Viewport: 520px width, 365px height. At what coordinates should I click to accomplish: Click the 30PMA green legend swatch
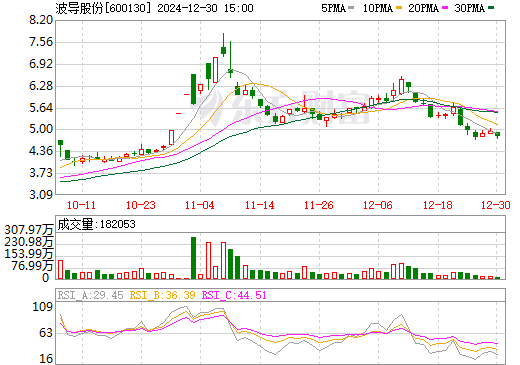pyautogui.click(x=491, y=8)
